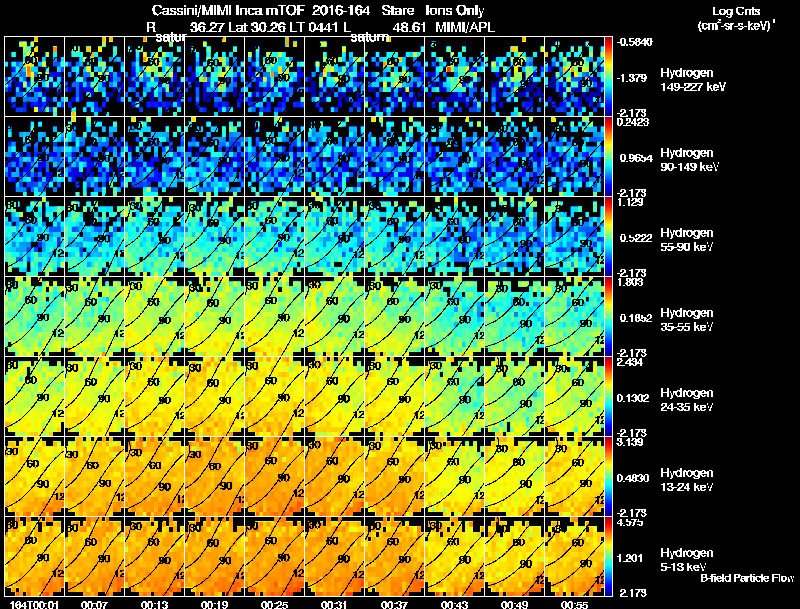Click the Hydrogen 13-24 keV color bar

click(608, 477)
